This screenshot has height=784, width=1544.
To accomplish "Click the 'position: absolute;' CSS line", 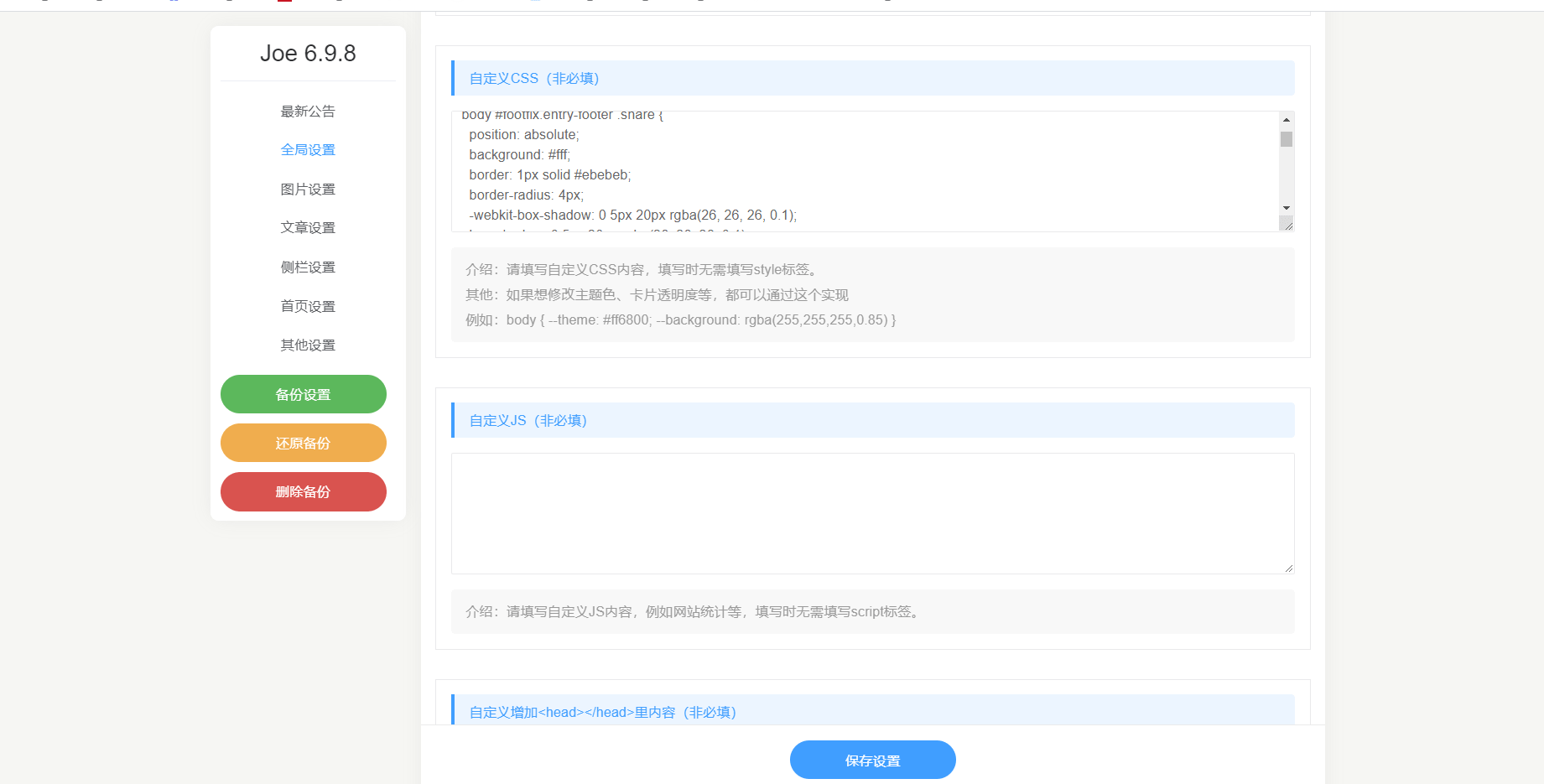I will tap(524, 134).
